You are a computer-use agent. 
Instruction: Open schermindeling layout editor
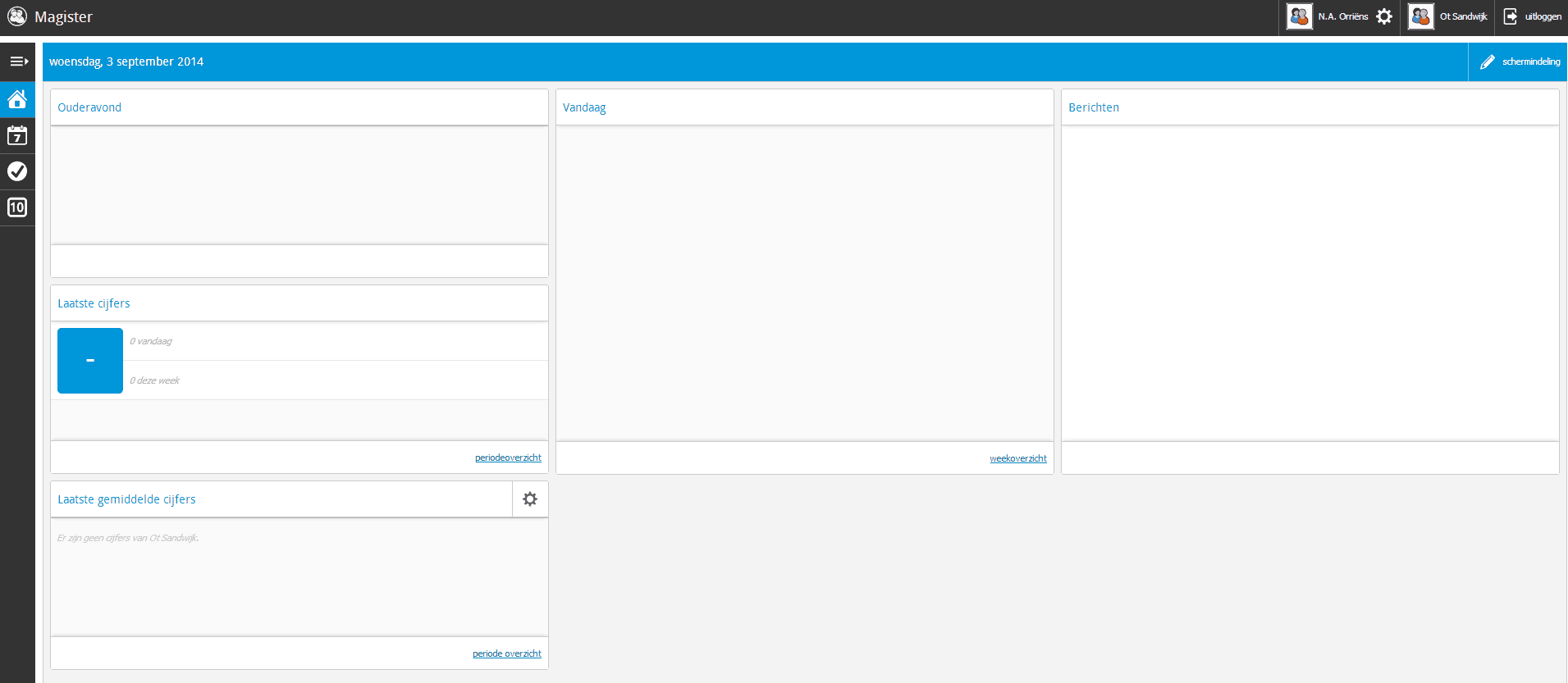pos(1520,61)
